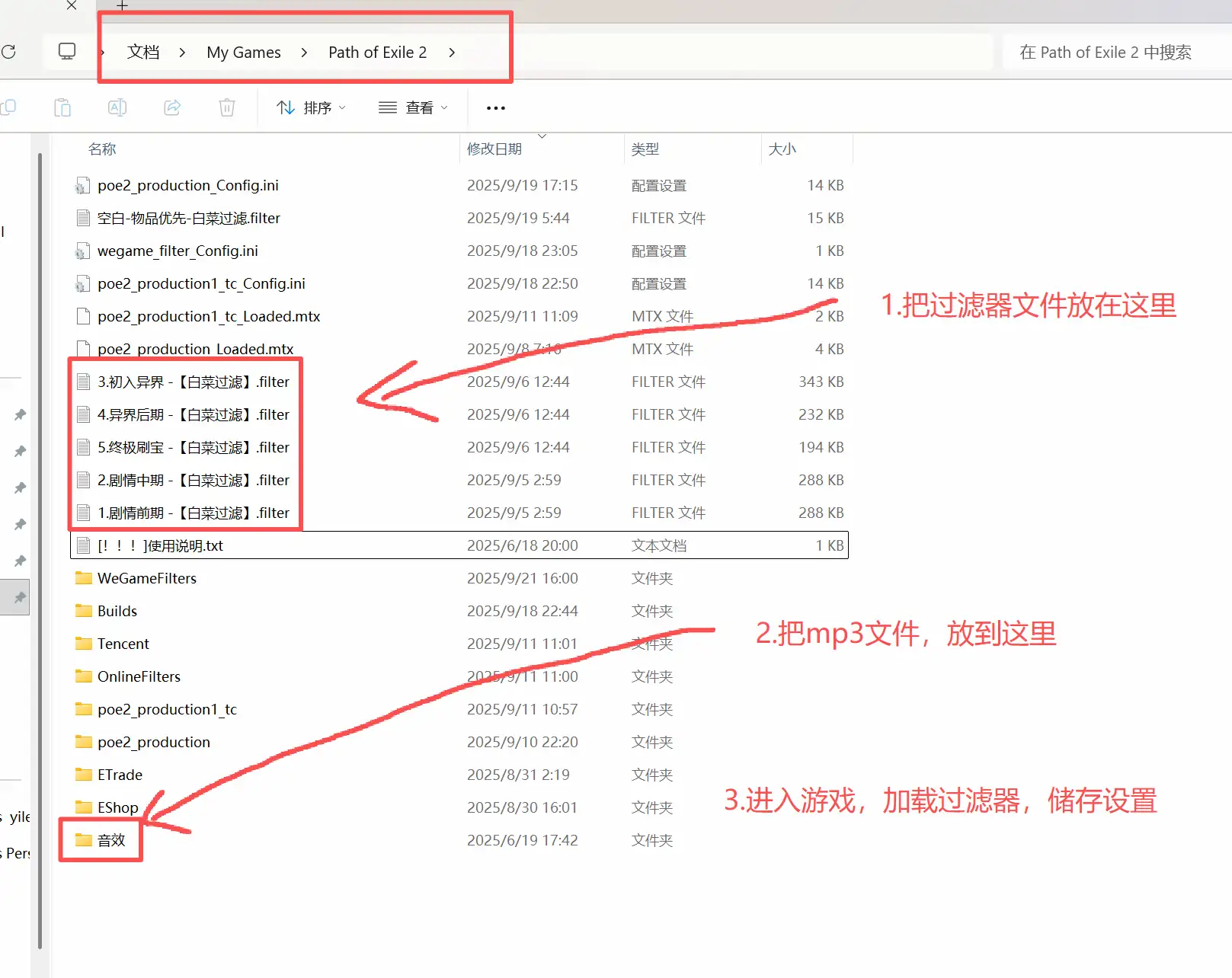Expand chevron after My Games breadcrumb
Image resolution: width=1232 pixels, height=978 pixels.
click(x=304, y=53)
